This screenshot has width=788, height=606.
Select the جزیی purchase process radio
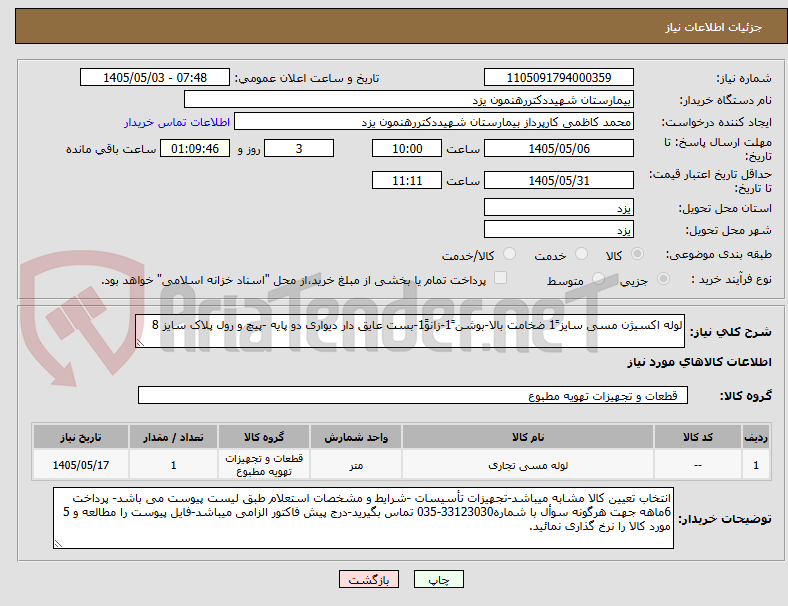[663, 279]
